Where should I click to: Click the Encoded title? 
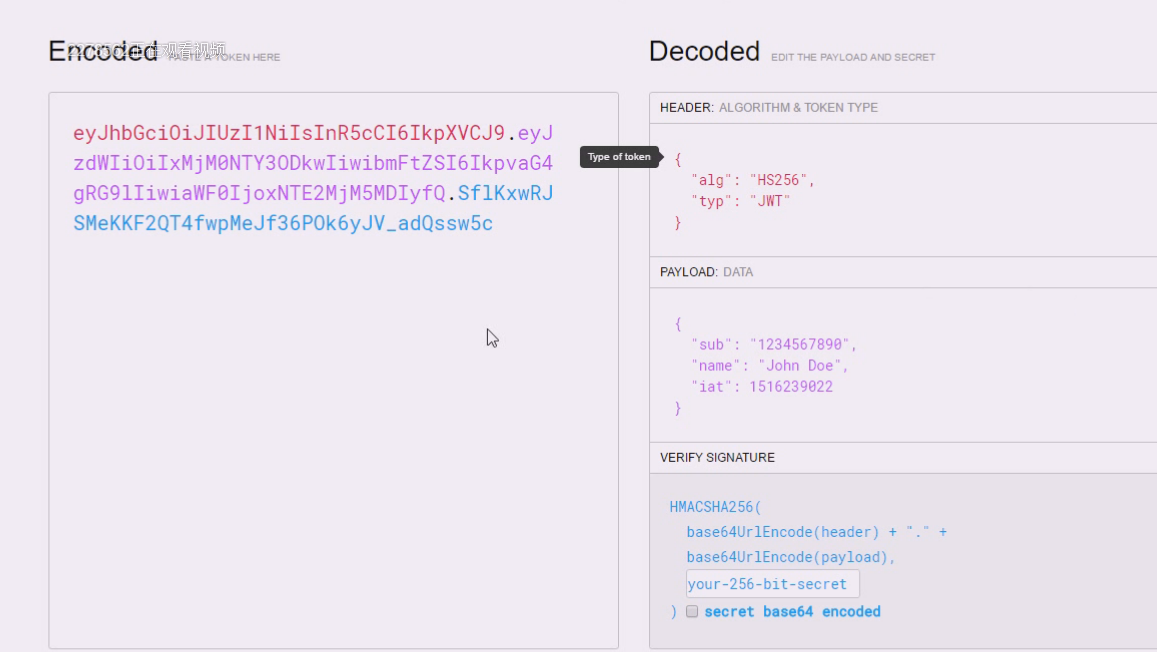(103, 52)
